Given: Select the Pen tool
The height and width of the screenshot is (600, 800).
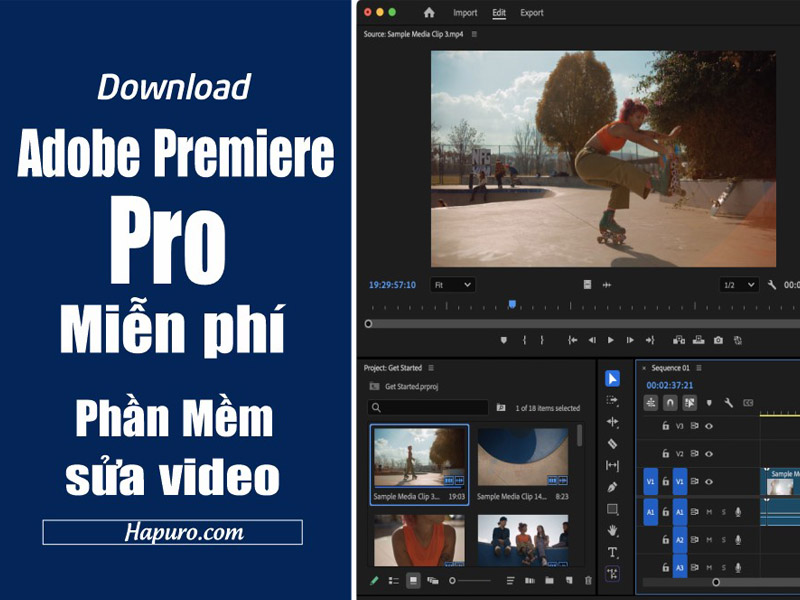Looking at the screenshot, I should (x=613, y=487).
